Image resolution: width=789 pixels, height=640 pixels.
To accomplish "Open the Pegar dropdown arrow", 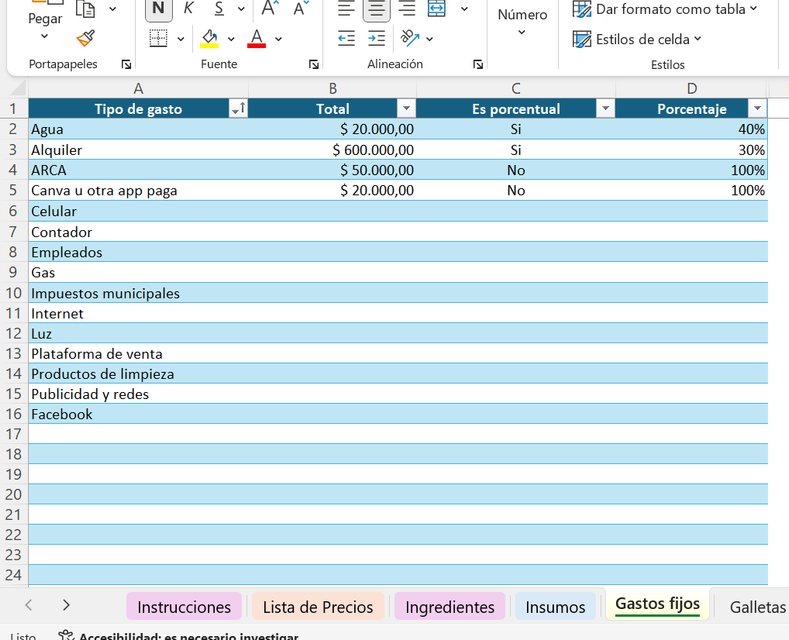I will [x=44, y=36].
